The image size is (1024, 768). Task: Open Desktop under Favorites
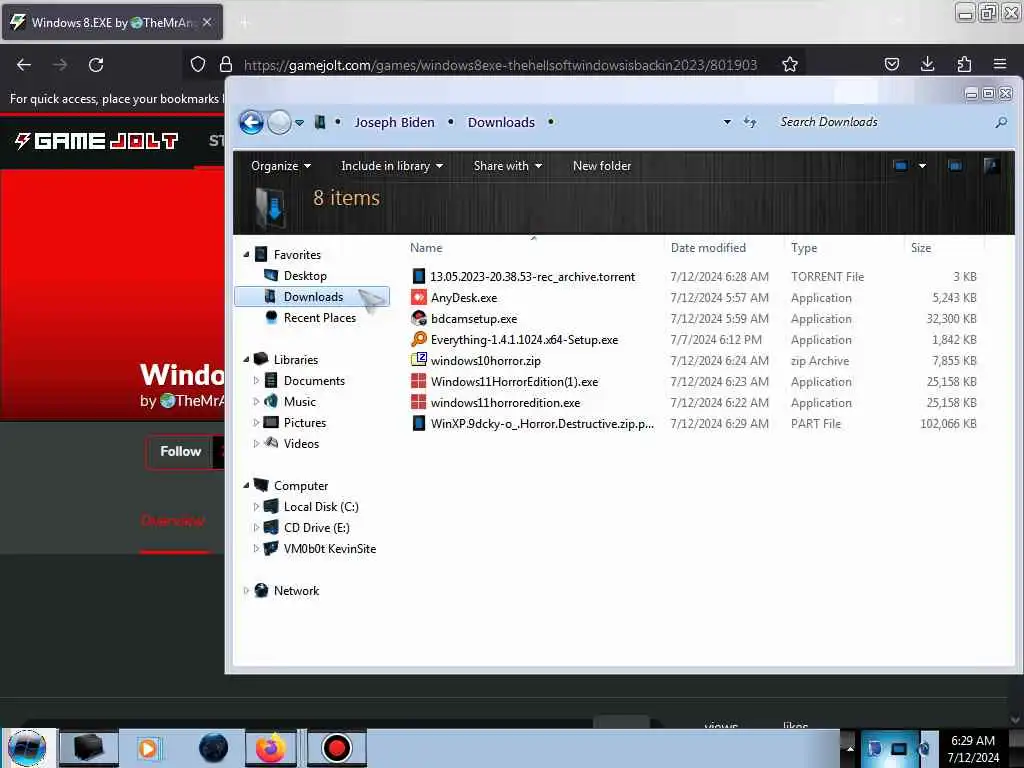tap(305, 276)
